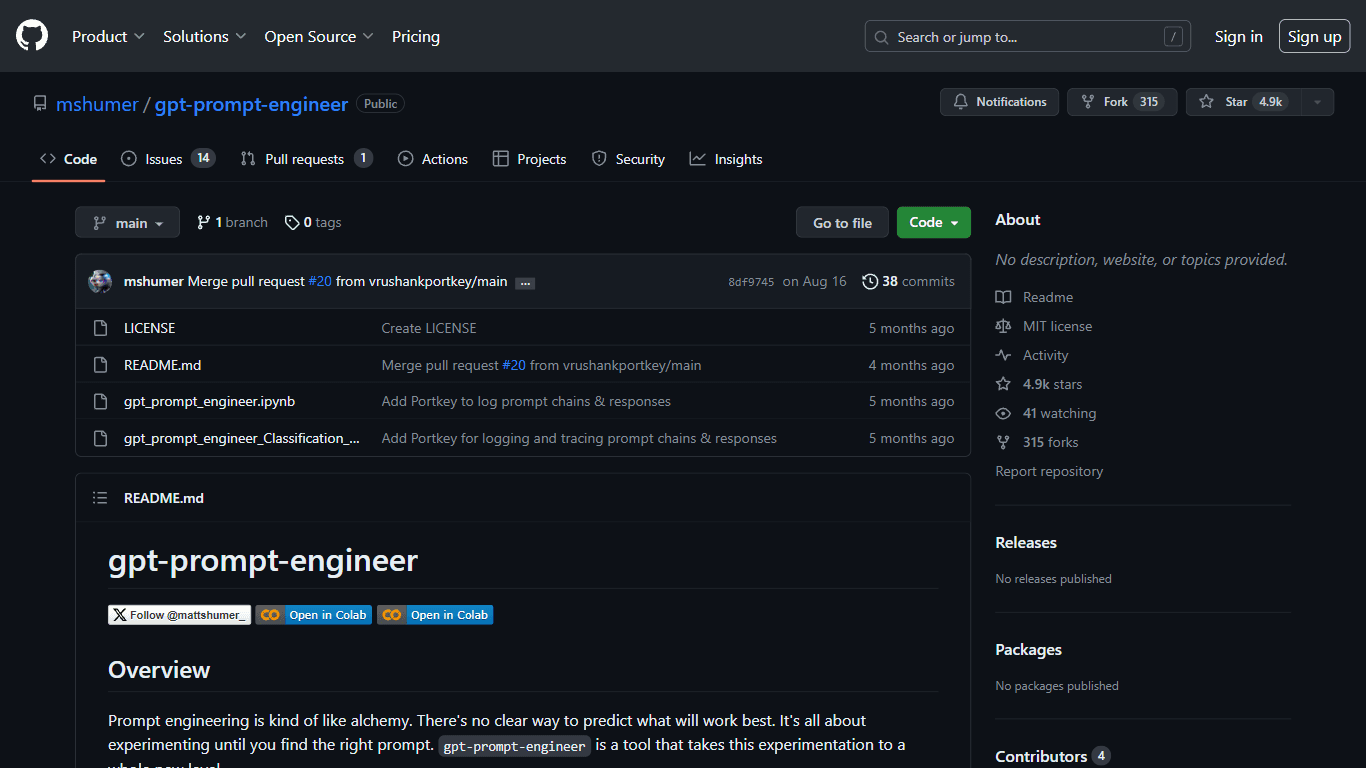Focus the Search or jump to field
Image resolution: width=1366 pixels, height=768 pixels.
pyautogui.click(x=1028, y=37)
